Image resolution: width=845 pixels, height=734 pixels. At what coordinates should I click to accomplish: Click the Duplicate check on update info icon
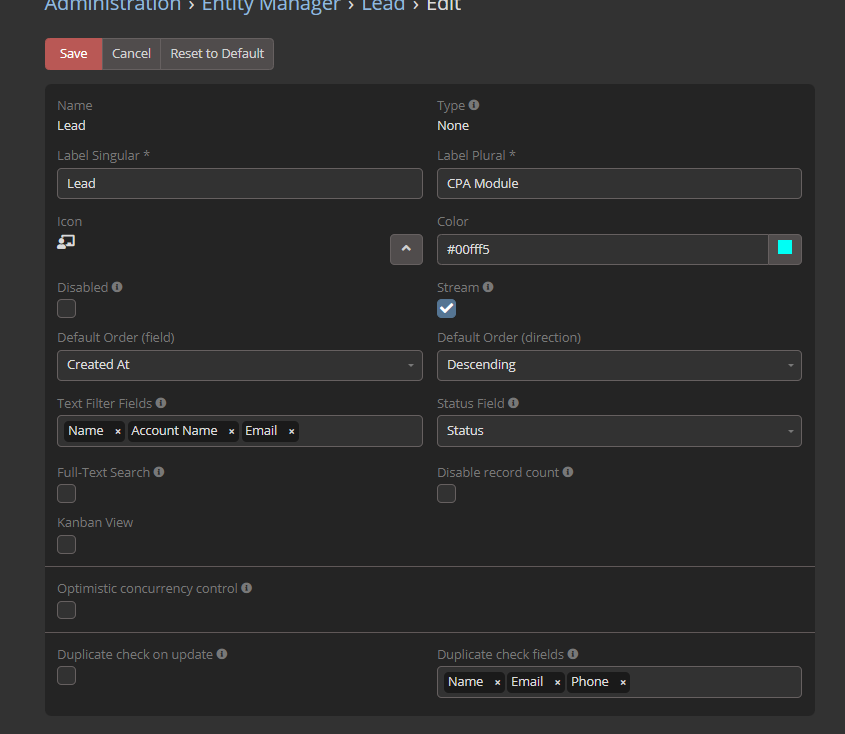pos(221,654)
